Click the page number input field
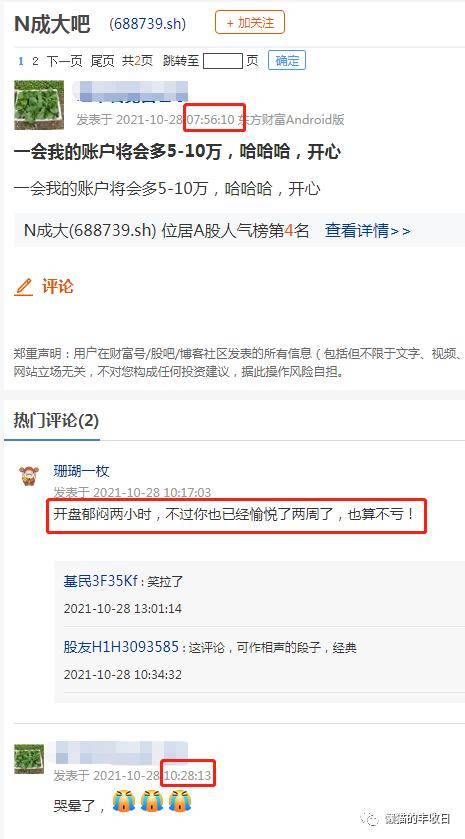Image resolution: width=465 pixels, height=839 pixels. point(223,61)
